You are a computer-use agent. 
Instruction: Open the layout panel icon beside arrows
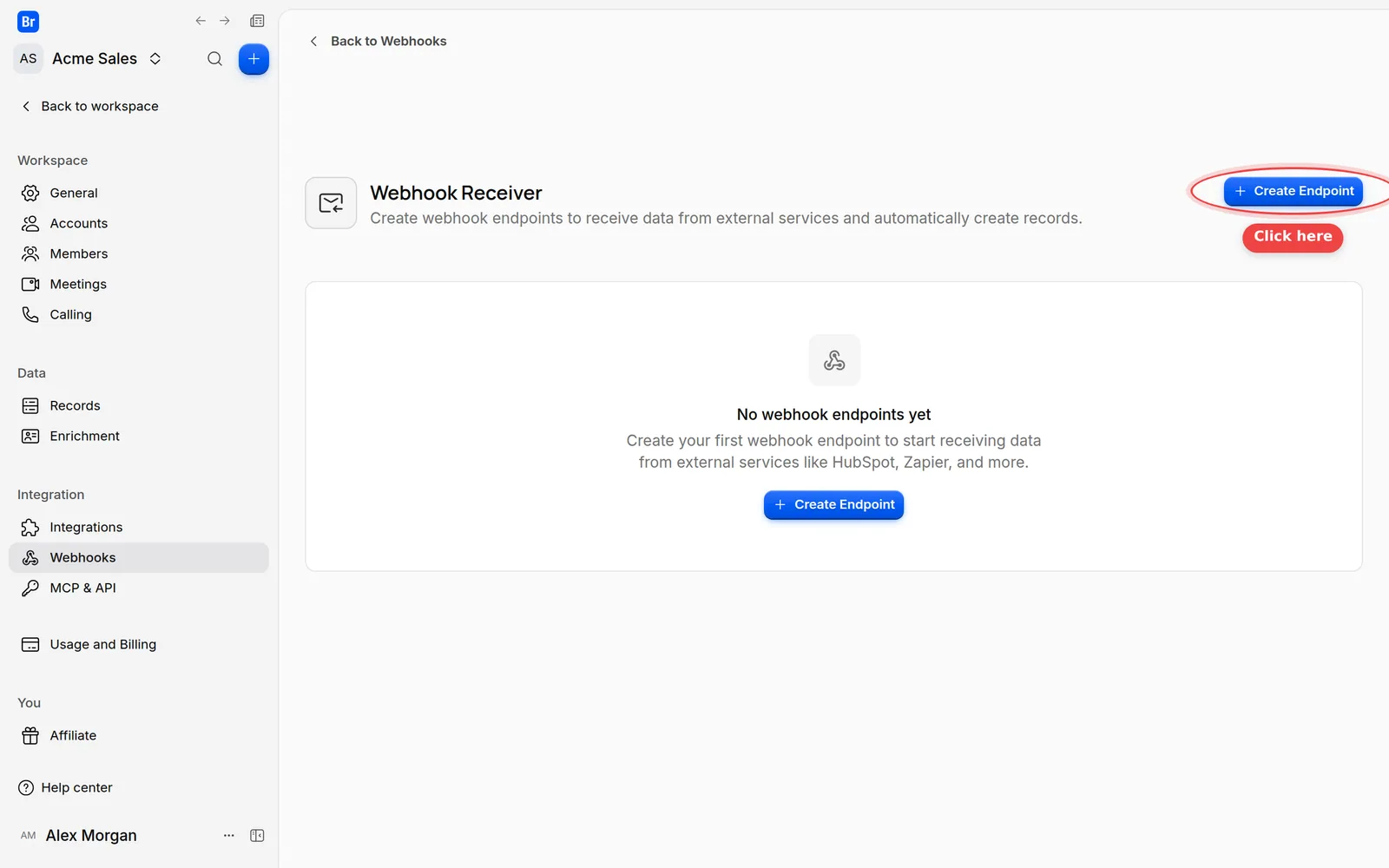(x=257, y=21)
